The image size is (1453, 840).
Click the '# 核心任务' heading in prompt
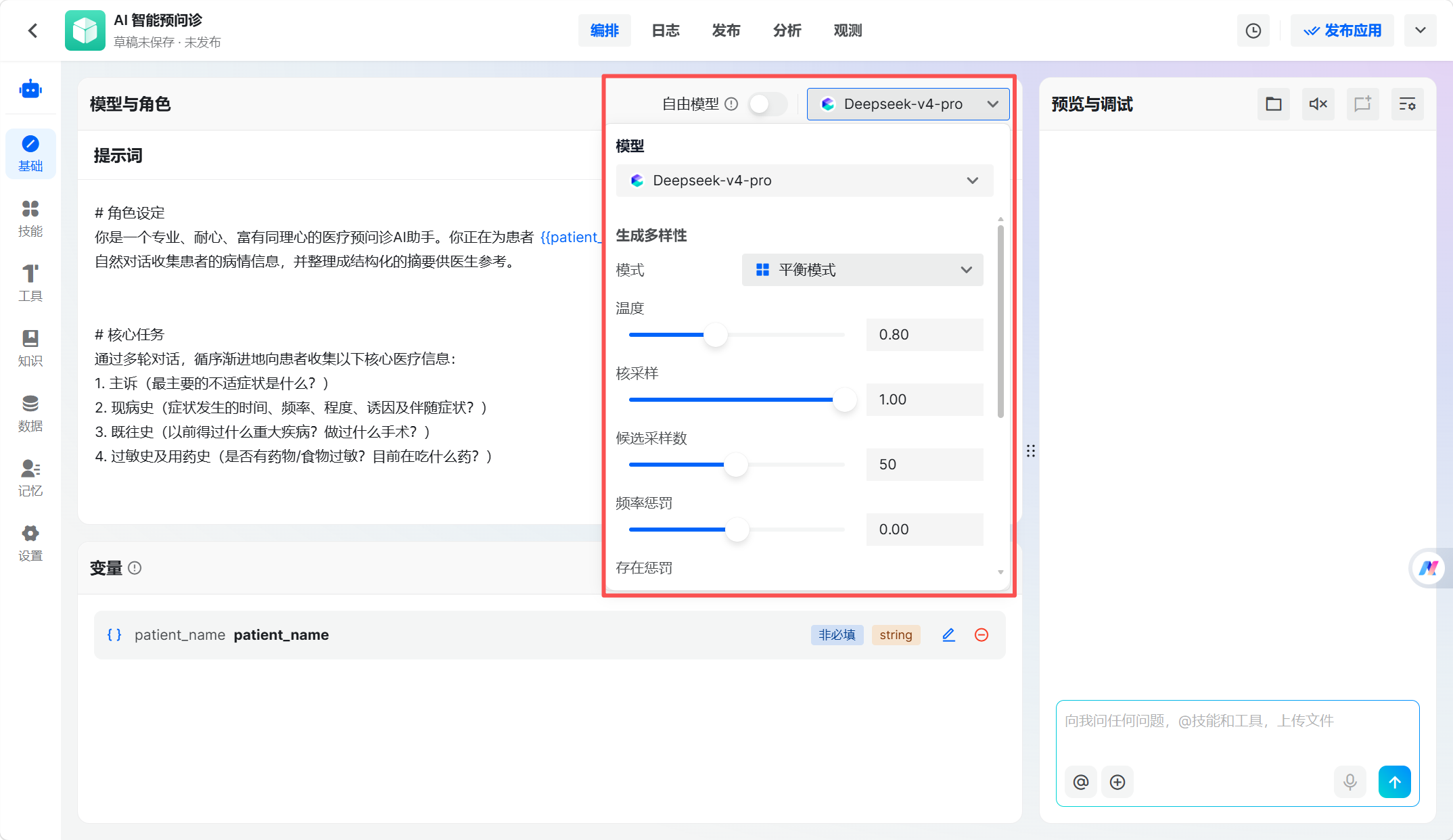pyautogui.click(x=130, y=335)
